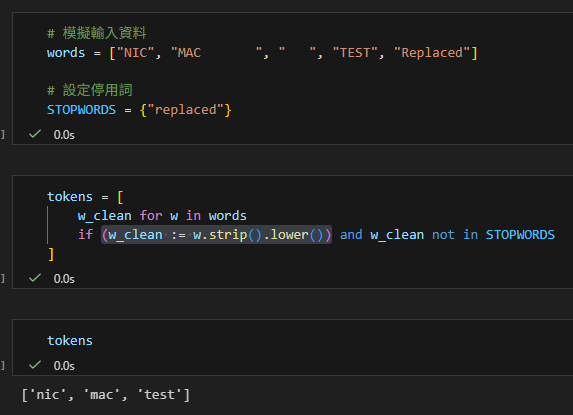Viewport: 573px width, 415px height.
Task: Click the string "NIC" in the words list
Action: (136, 53)
